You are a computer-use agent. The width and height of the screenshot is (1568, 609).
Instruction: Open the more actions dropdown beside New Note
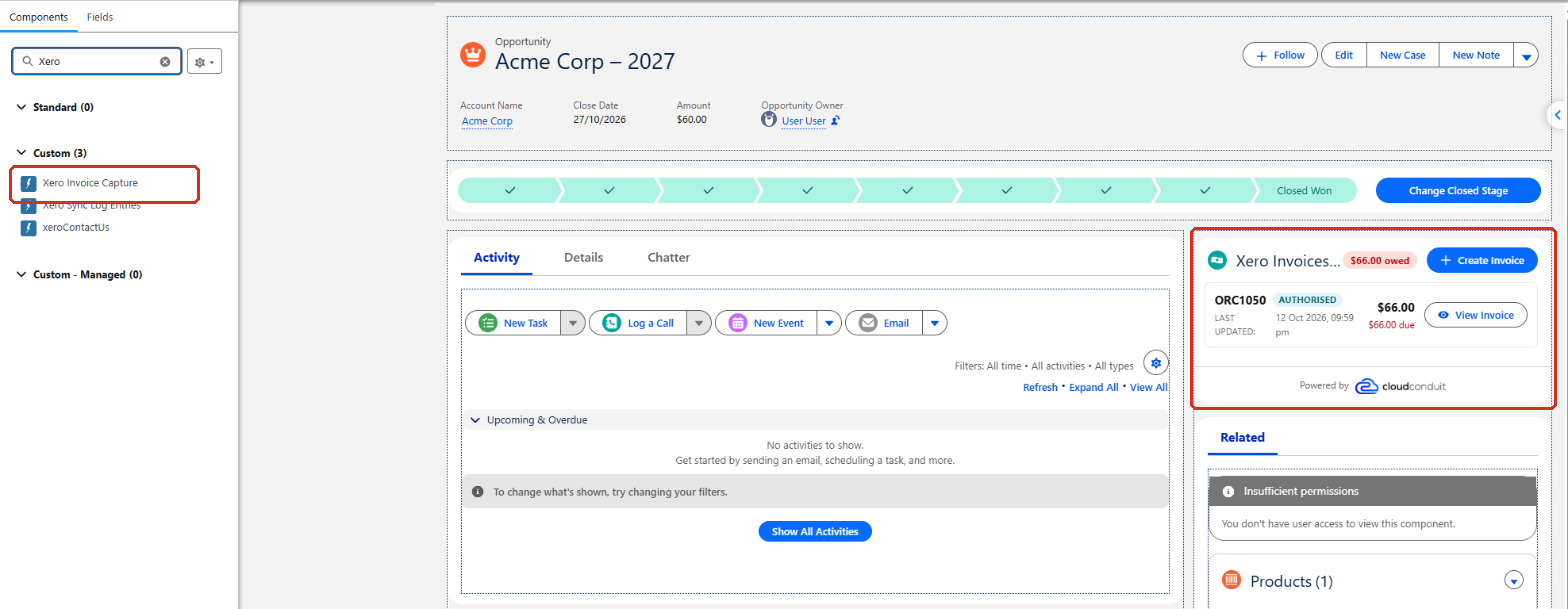click(1527, 56)
